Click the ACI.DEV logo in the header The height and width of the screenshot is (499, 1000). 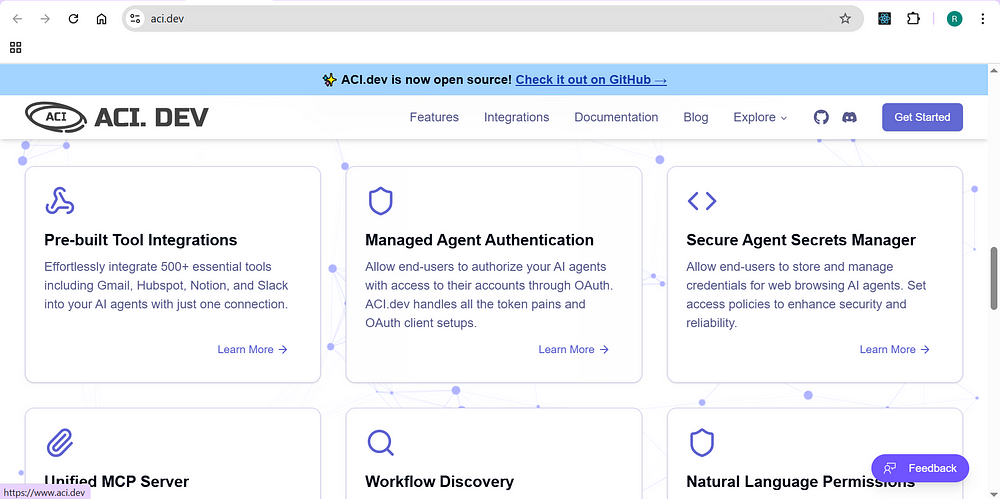[117, 117]
